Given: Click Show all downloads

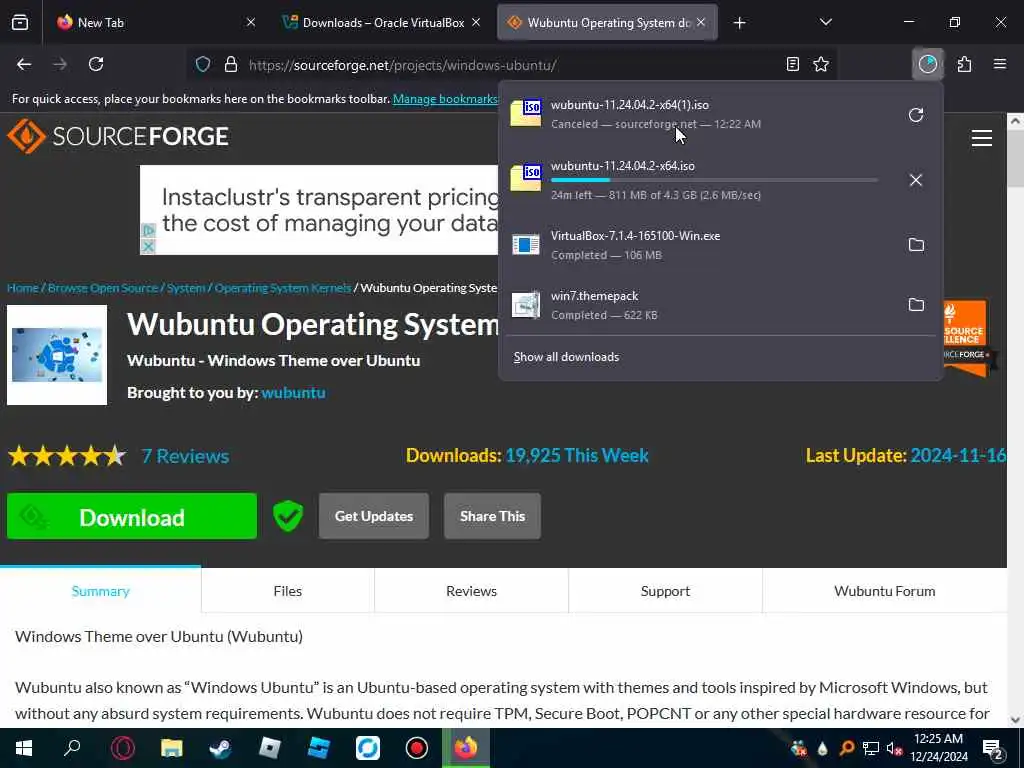Looking at the screenshot, I should coord(566,357).
